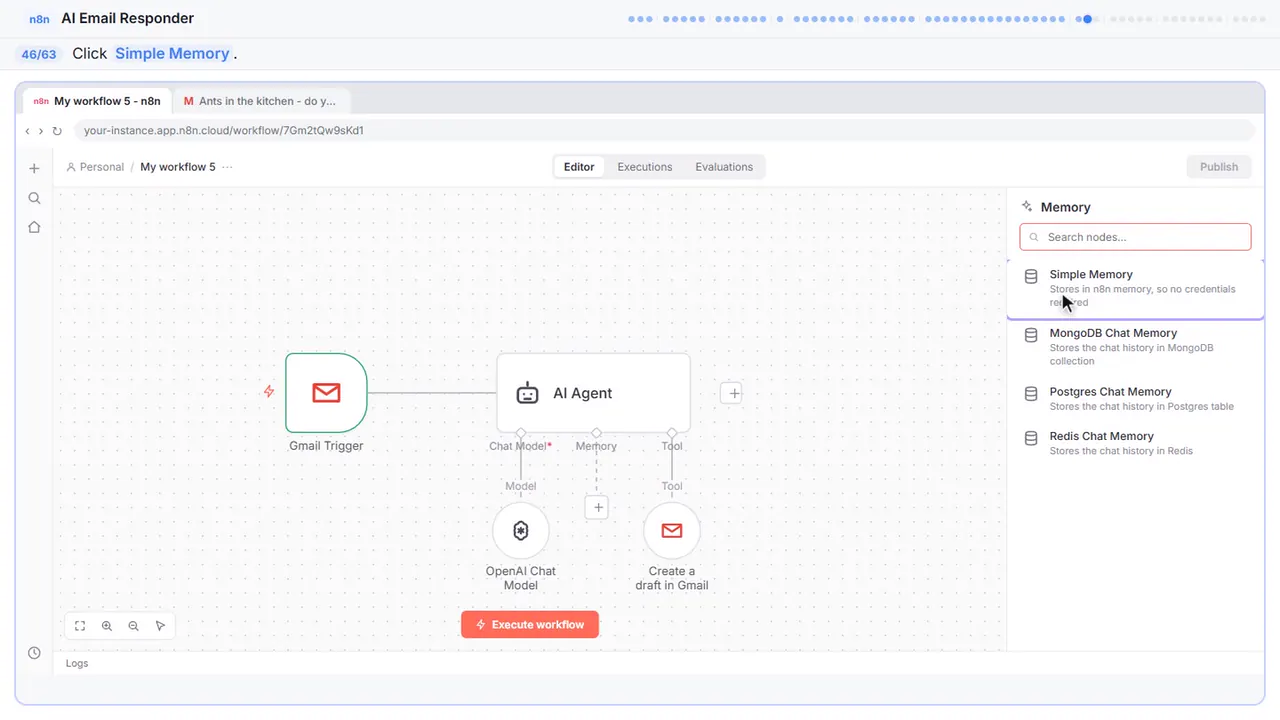Click the plus button under Memory connector
The height and width of the screenshot is (720, 1280).
pos(597,508)
